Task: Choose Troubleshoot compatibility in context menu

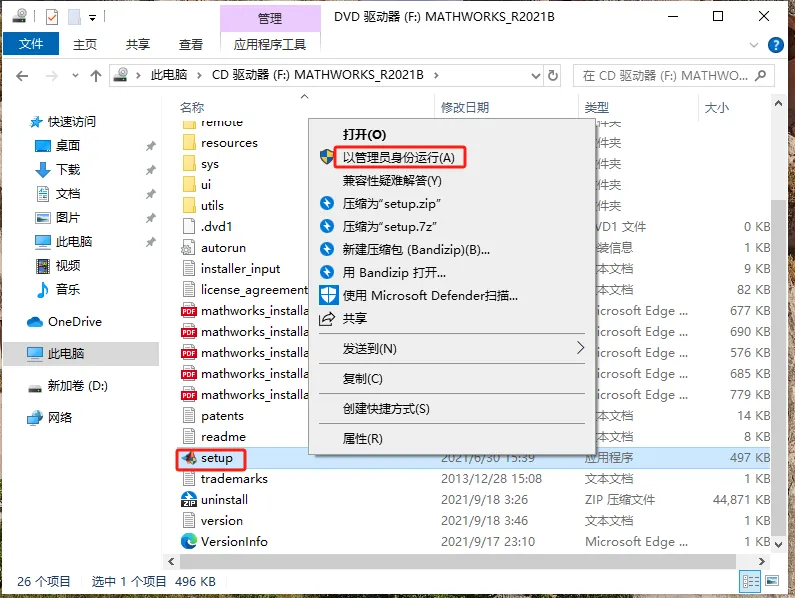Action: 392,181
